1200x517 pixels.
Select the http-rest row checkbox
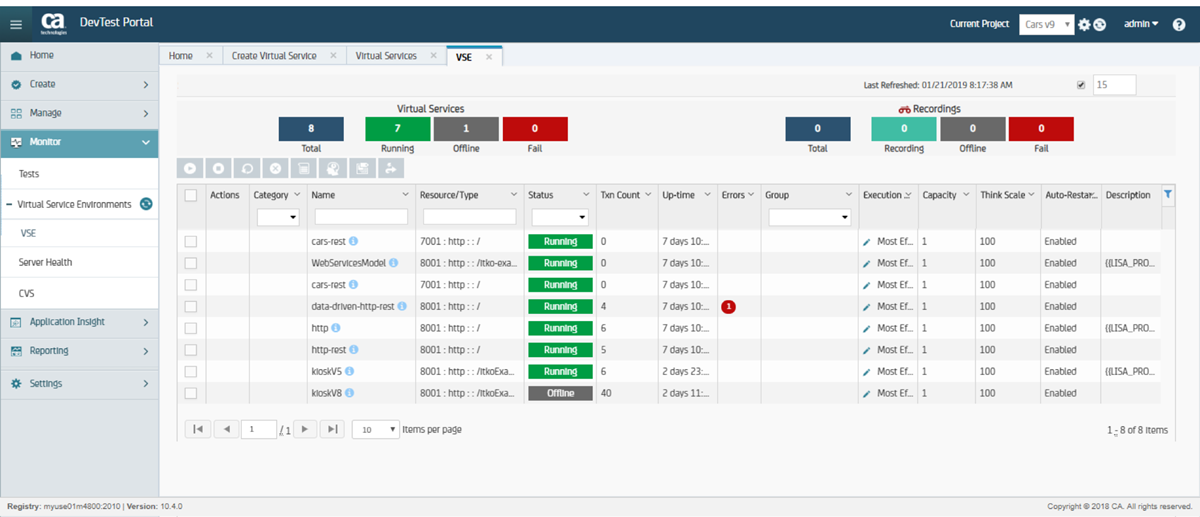[x=191, y=350]
